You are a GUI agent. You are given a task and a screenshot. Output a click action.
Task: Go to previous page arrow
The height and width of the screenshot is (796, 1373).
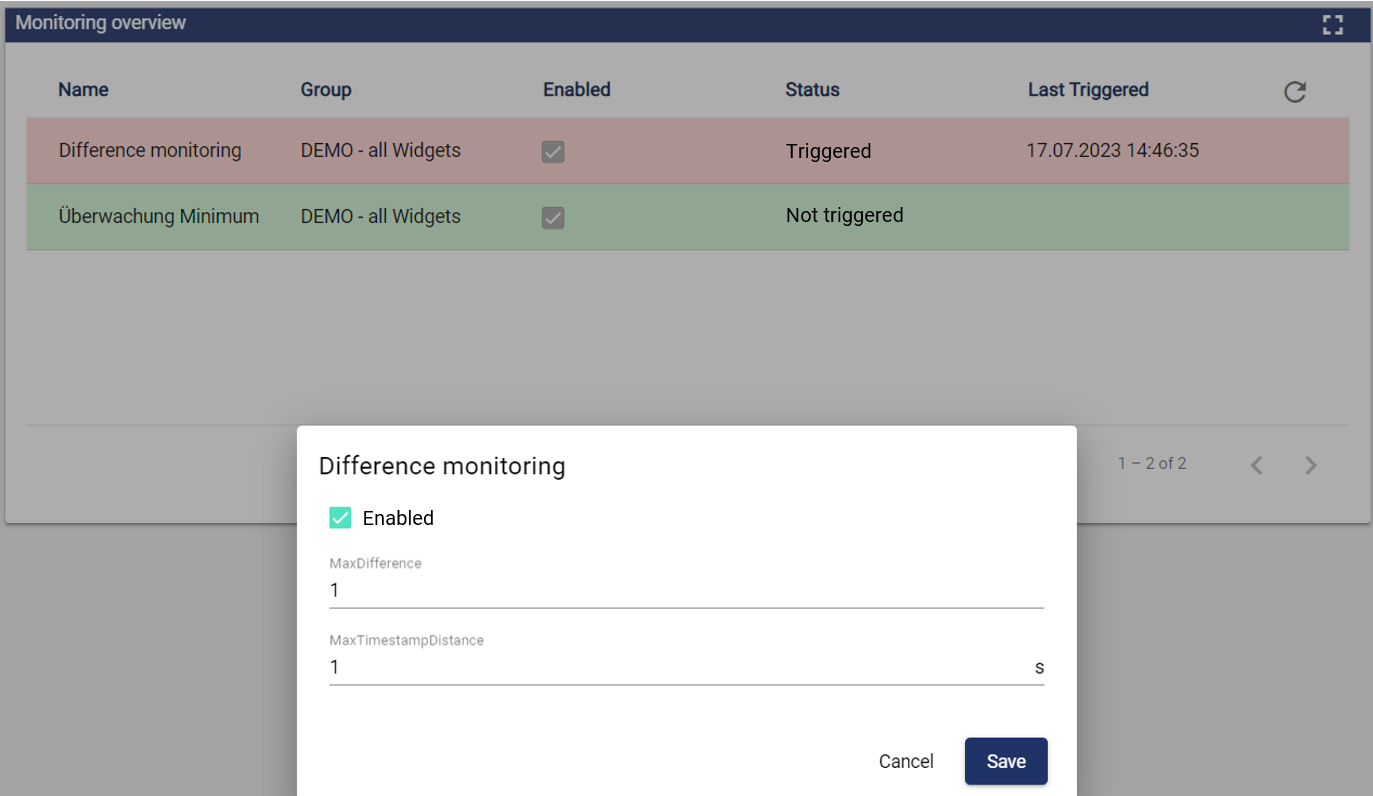coord(1257,465)
